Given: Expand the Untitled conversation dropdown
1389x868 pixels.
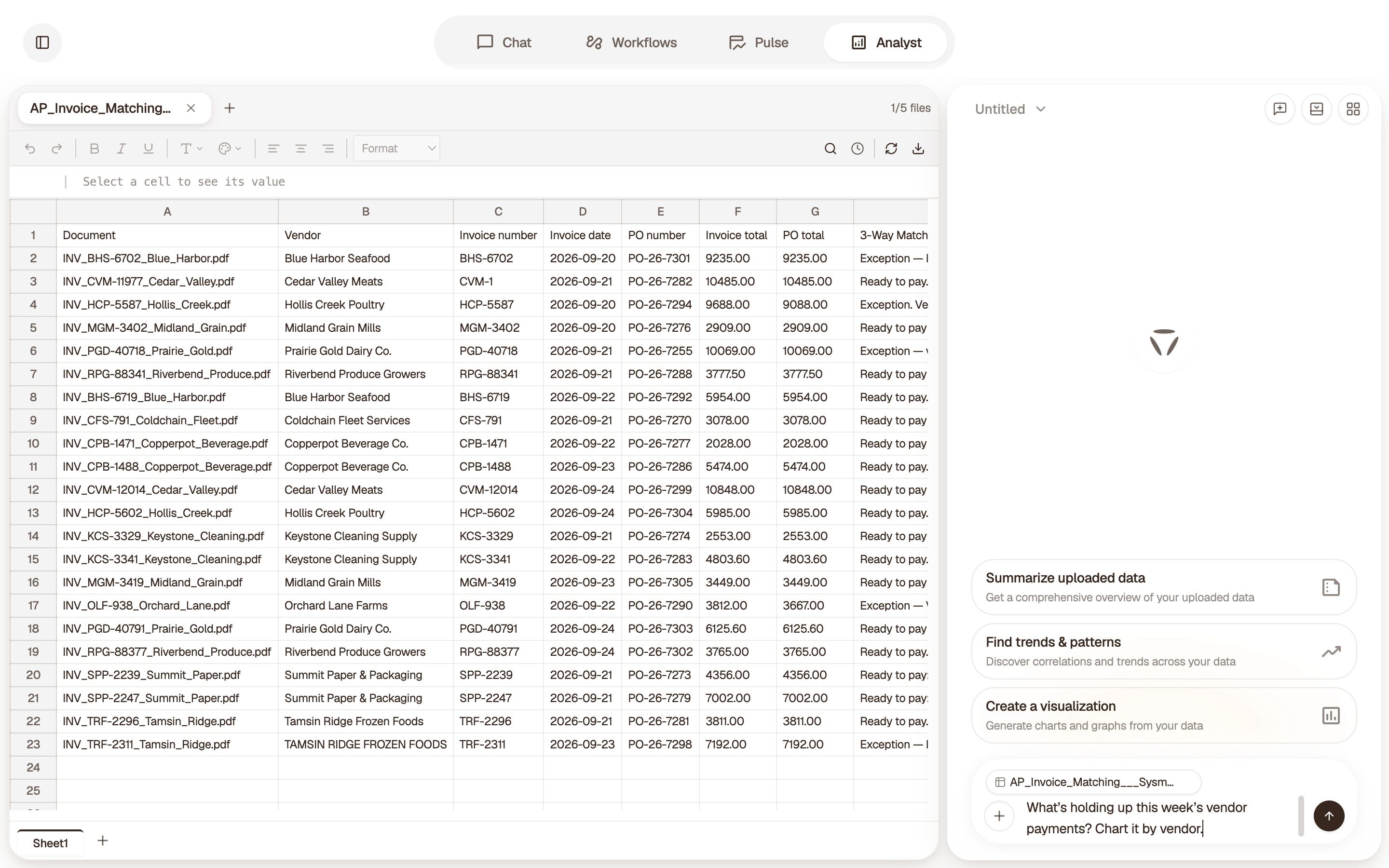Looking at the screenshot, I should (1010, 109).
